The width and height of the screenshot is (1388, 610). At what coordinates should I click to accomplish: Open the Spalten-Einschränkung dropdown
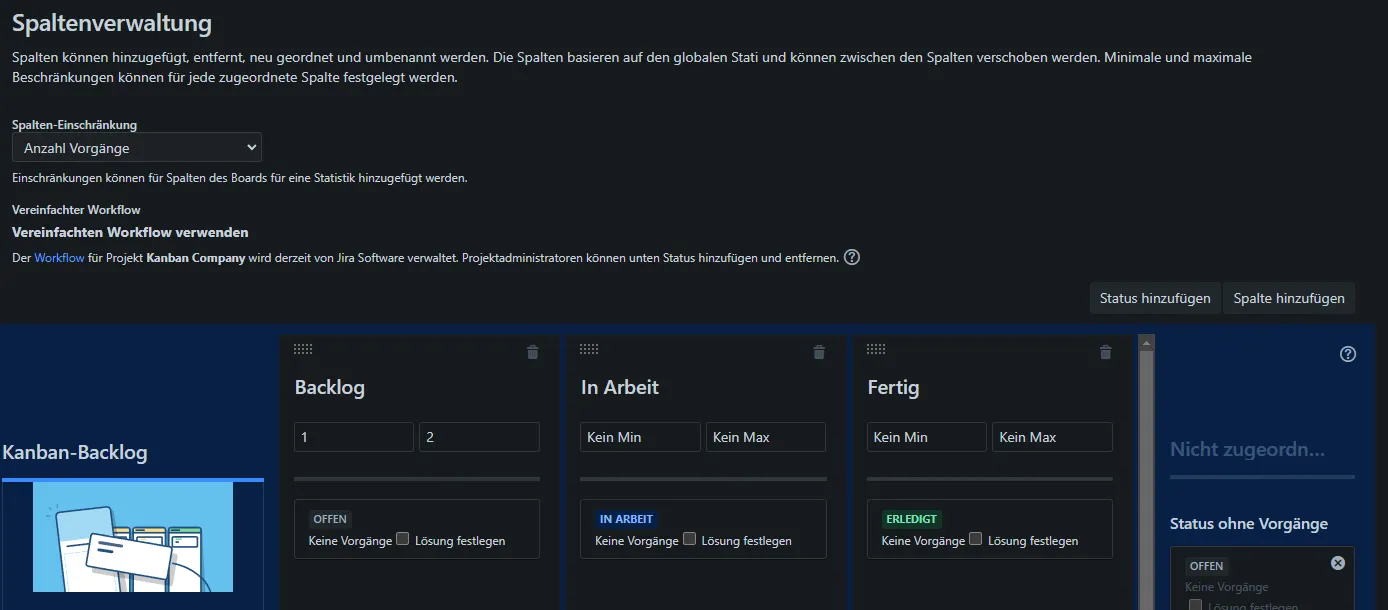137,148
